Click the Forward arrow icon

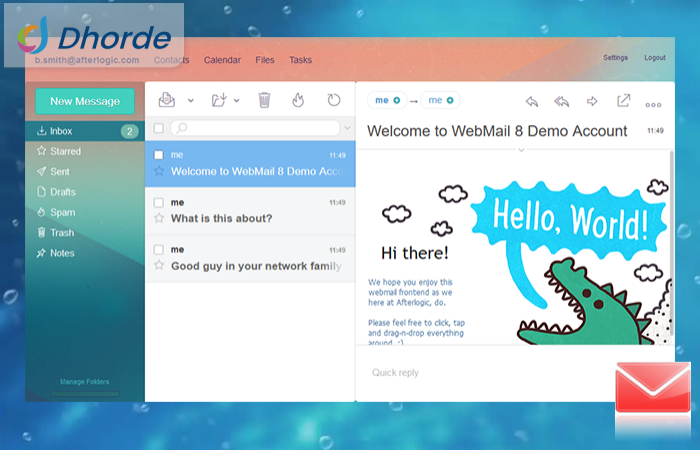tap(592, 101)
